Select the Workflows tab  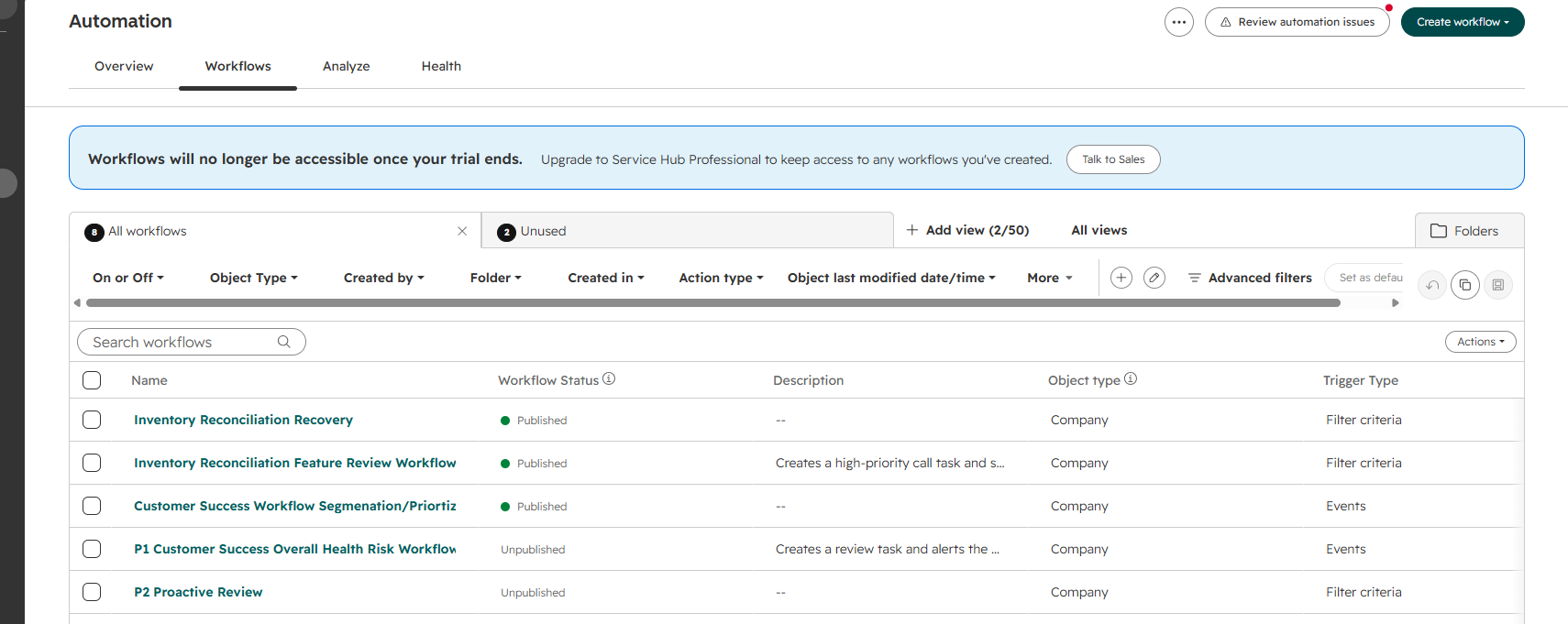coord(238,66)
